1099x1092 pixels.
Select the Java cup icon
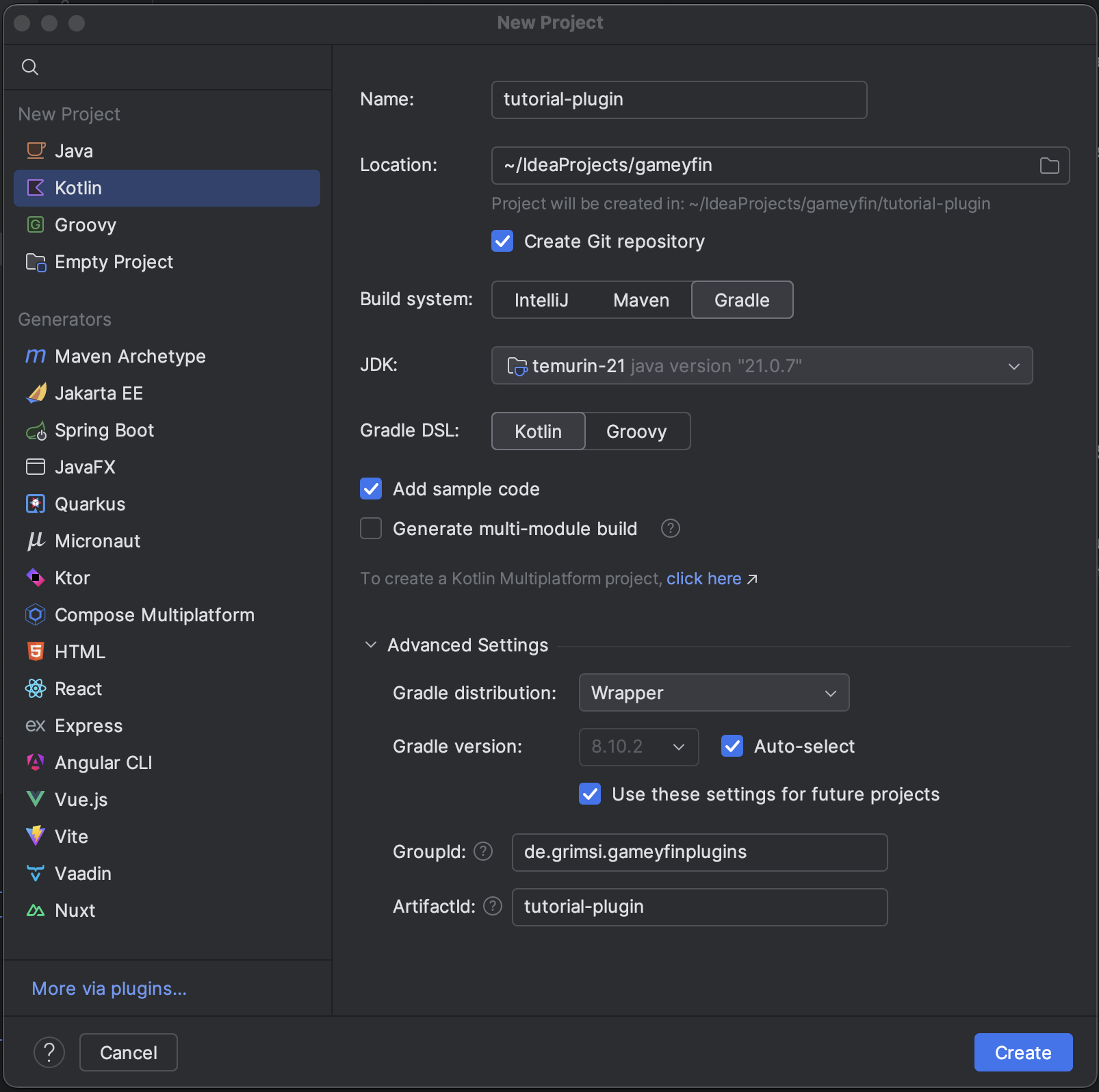[x=36, y=151]
